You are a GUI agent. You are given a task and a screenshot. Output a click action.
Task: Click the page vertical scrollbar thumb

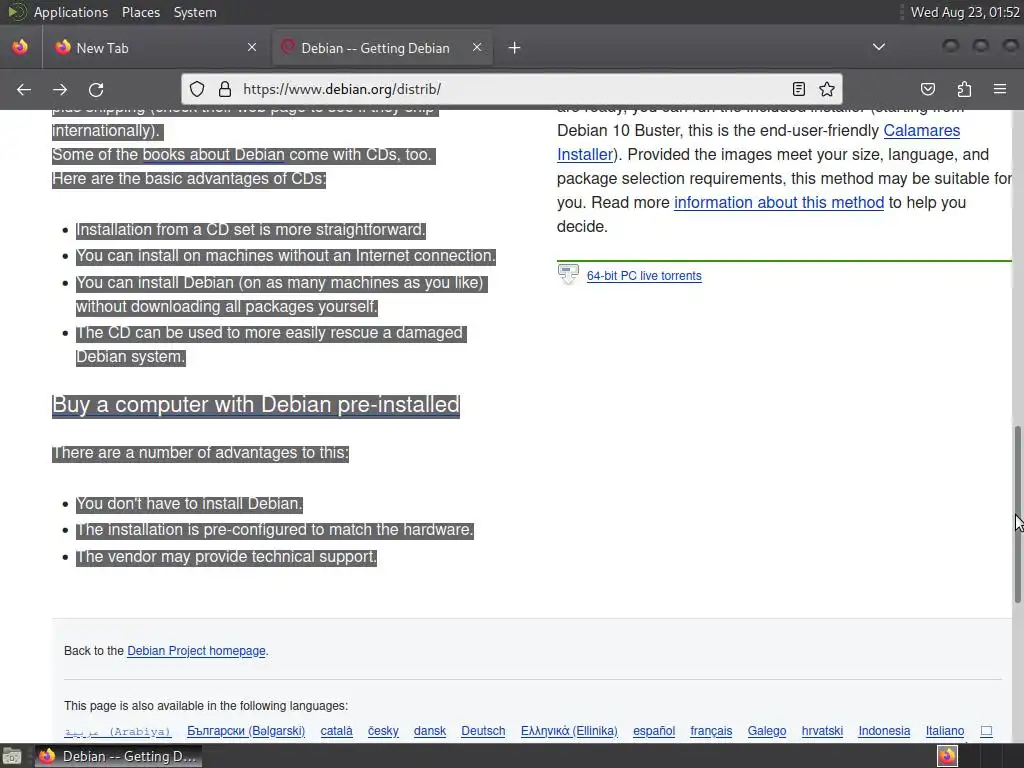coord(1017,514)
